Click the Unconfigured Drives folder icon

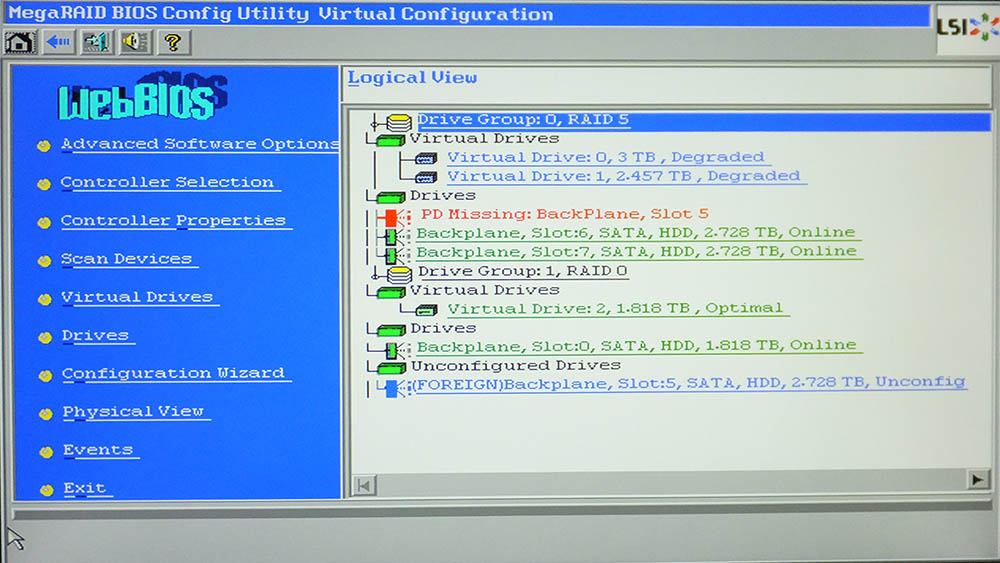coord(391,367)
